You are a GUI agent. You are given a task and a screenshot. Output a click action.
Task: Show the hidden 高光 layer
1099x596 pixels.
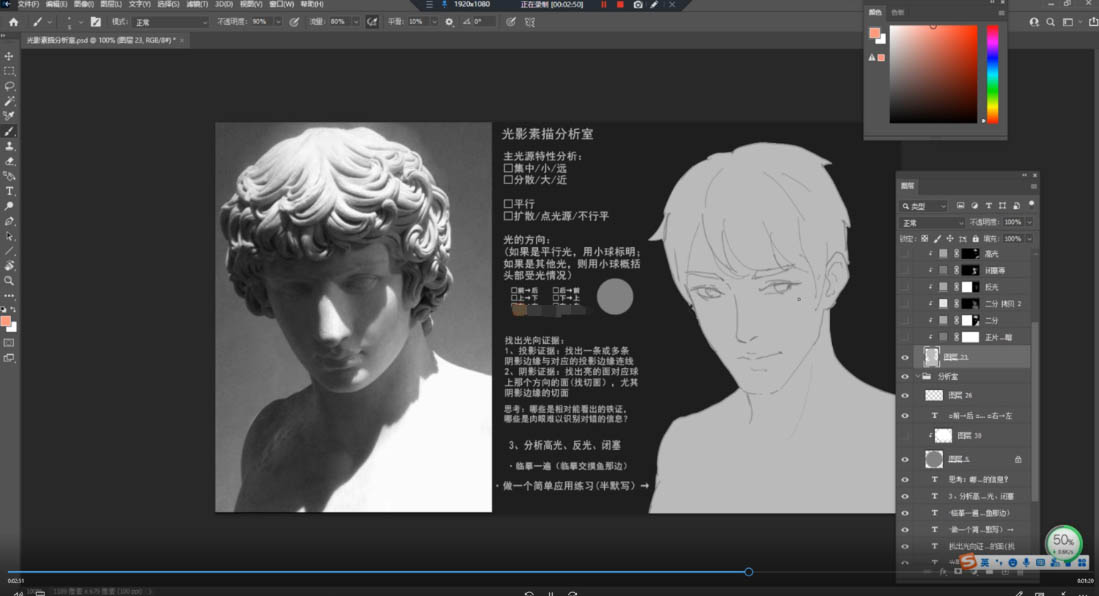coord(905,254)
